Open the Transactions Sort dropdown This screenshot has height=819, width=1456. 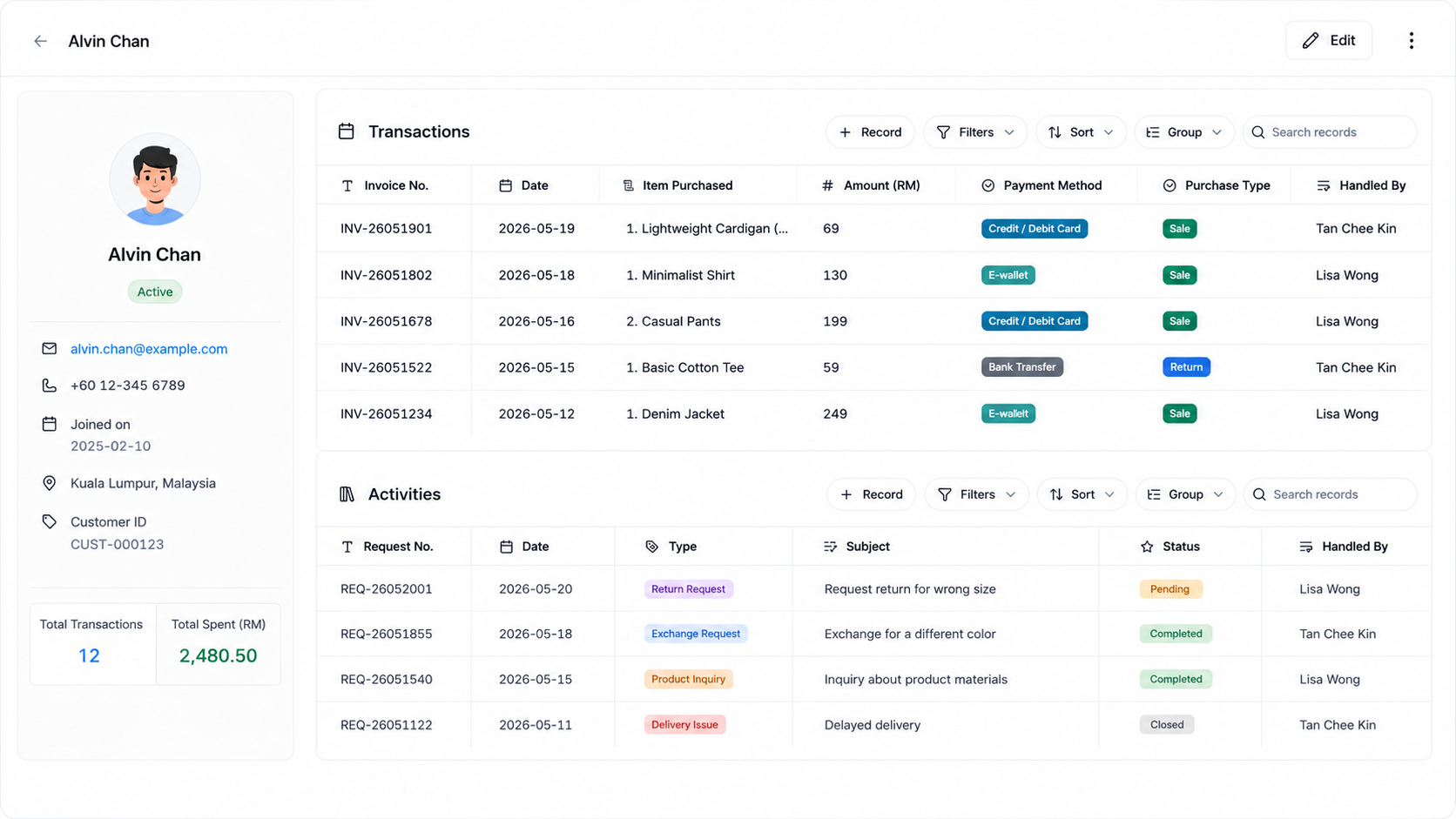point(1081,132)
